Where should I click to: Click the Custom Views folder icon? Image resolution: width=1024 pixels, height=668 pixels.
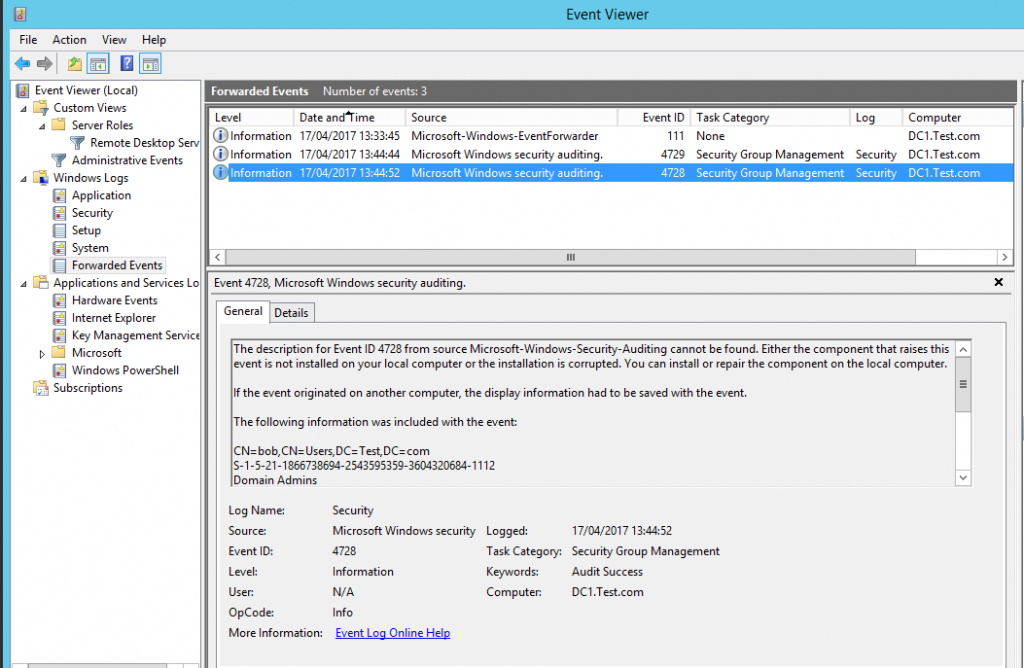tap(41, 108)
